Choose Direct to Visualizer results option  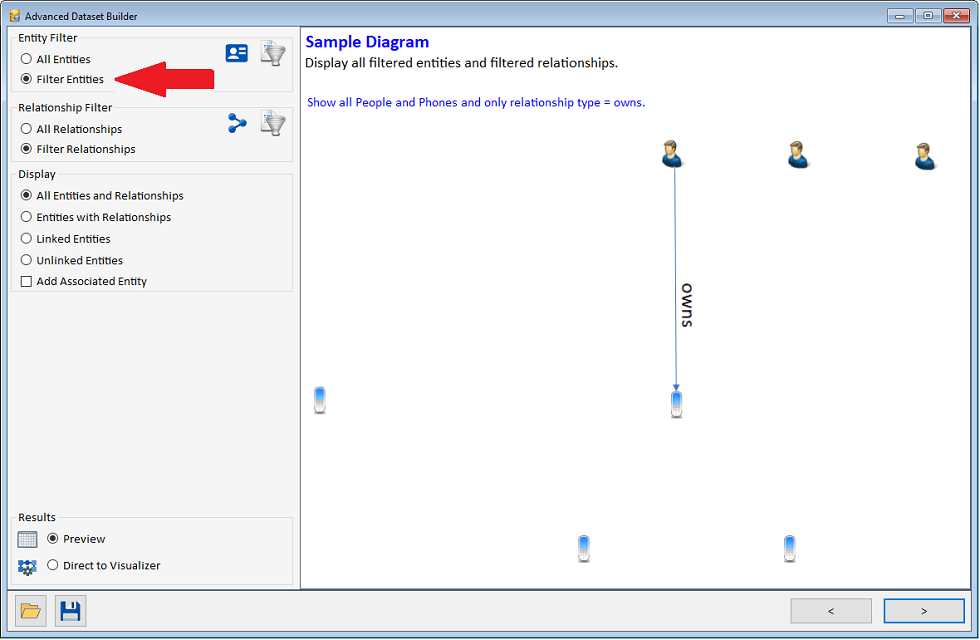53,566
